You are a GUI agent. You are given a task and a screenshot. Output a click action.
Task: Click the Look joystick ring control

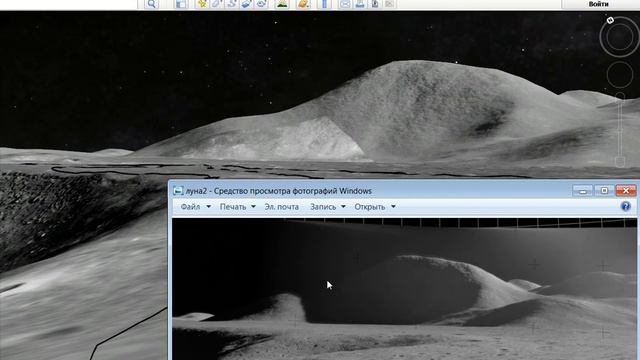click(620, 36)
